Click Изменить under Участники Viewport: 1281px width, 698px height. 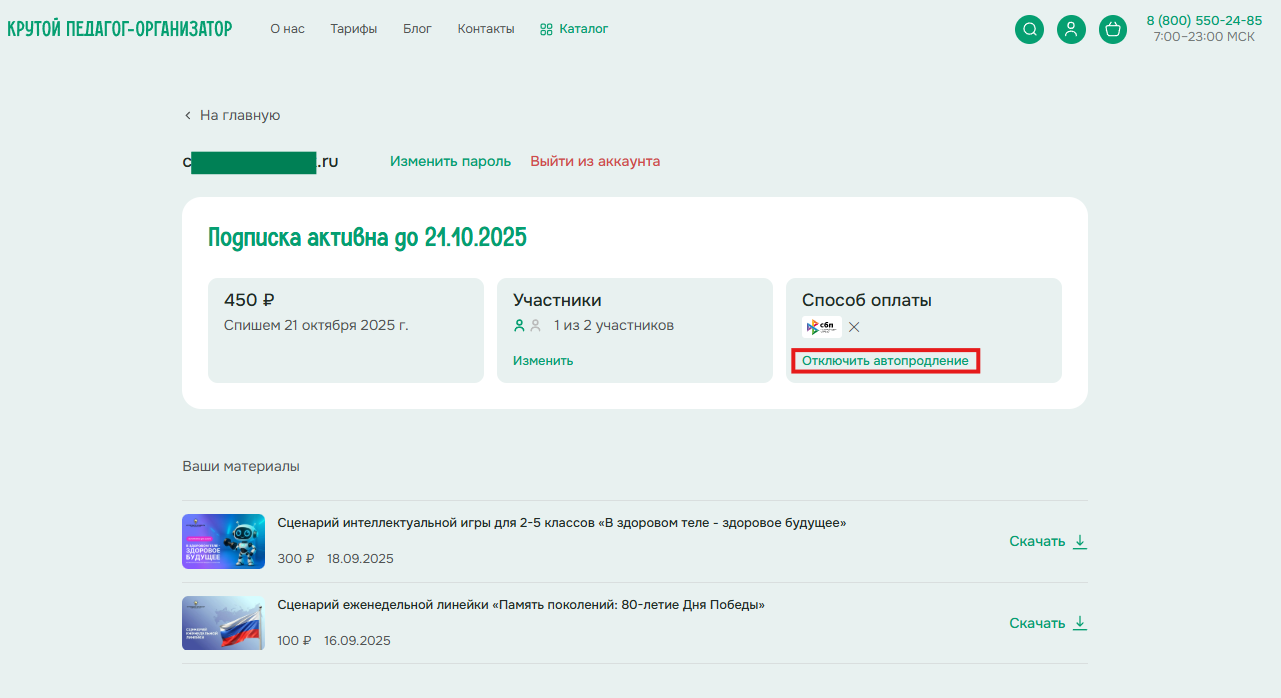[x=543, y=360]
